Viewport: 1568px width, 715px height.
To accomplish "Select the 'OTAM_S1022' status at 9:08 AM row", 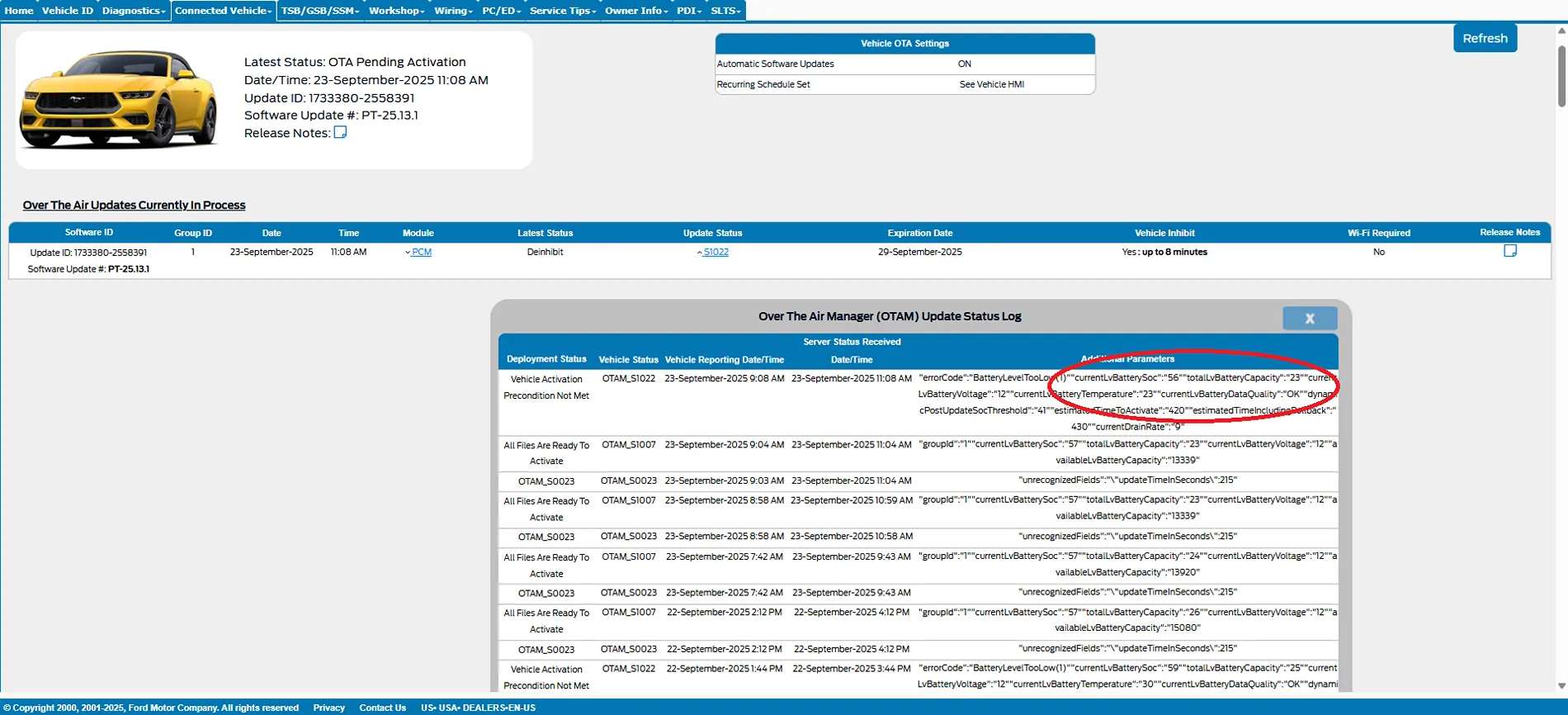I will (629, 378).
